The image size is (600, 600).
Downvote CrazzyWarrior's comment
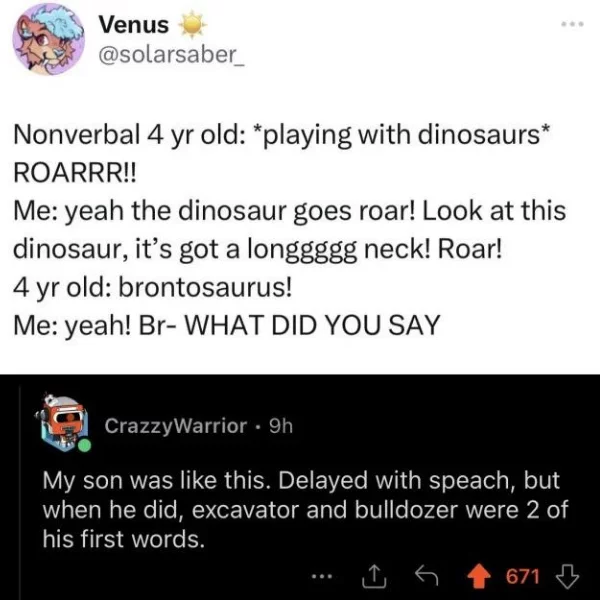pos(568,576)
